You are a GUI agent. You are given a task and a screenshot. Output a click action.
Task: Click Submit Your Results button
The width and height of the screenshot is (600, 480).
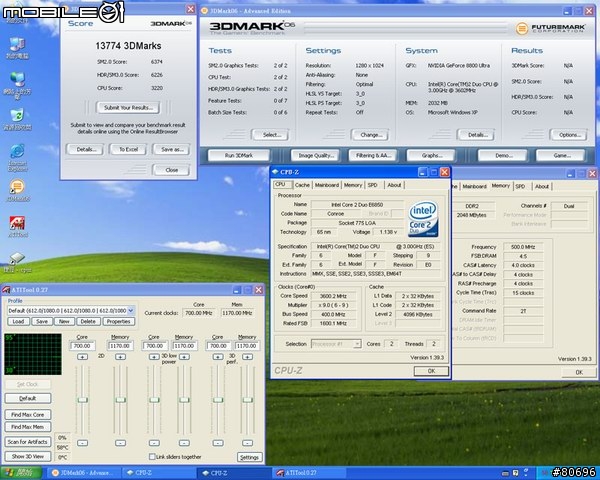pos(128,108)
